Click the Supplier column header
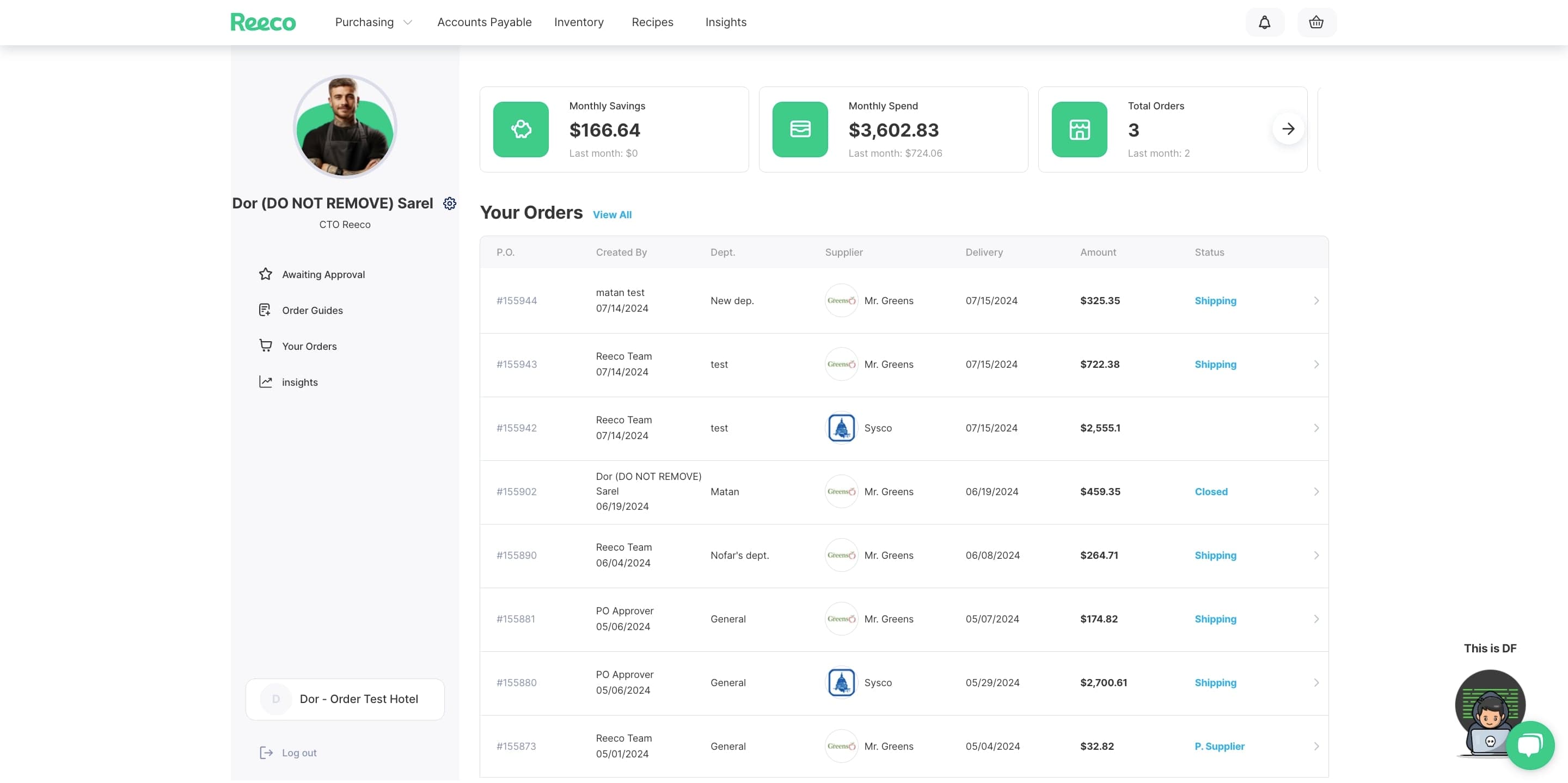Viewport: 1568px width, 783px height. (x=844, y=252)
